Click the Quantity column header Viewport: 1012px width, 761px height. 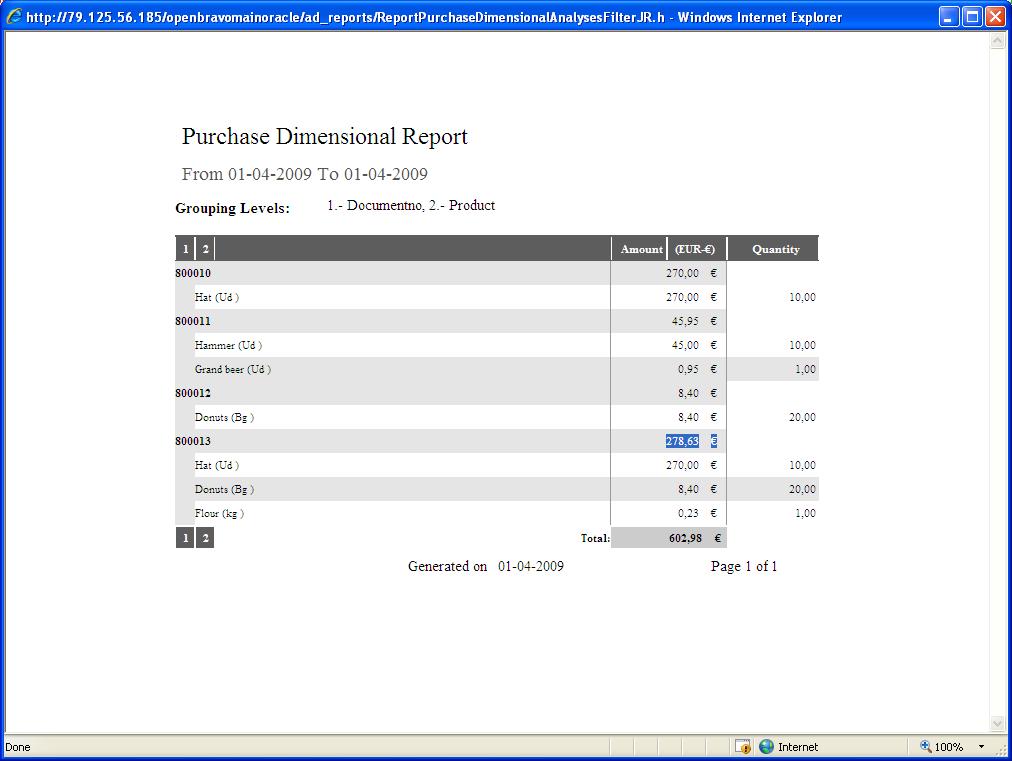pos(775,249)
